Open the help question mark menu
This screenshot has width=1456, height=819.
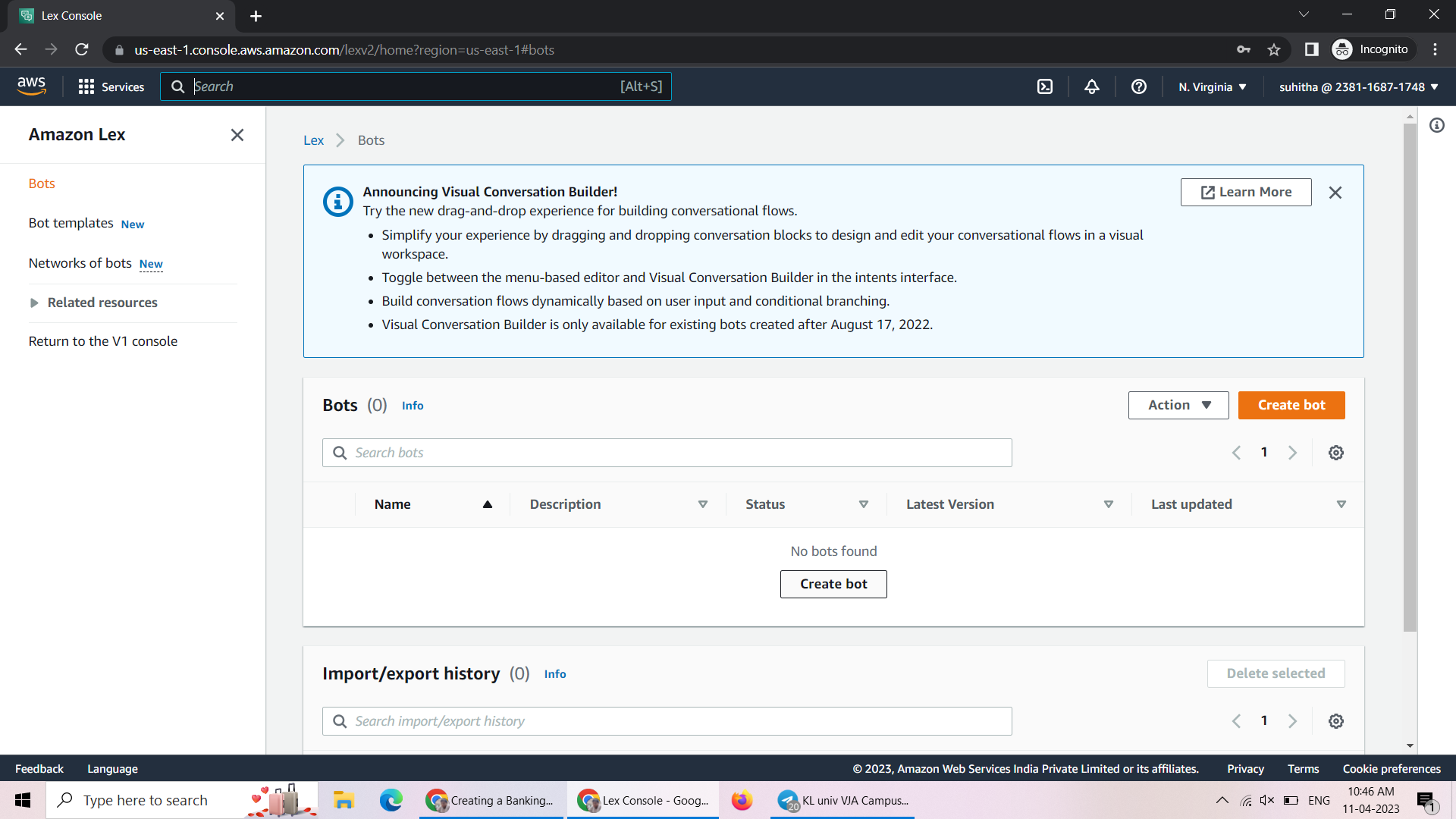[1138, 86]
